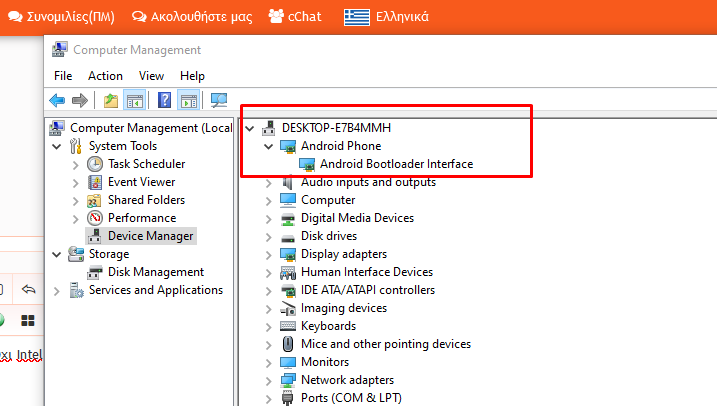Viewport: 717px width, 406px height.
Task: Collapse the Android Phone category
Action: pyautogui.click(x=268, y=146)
